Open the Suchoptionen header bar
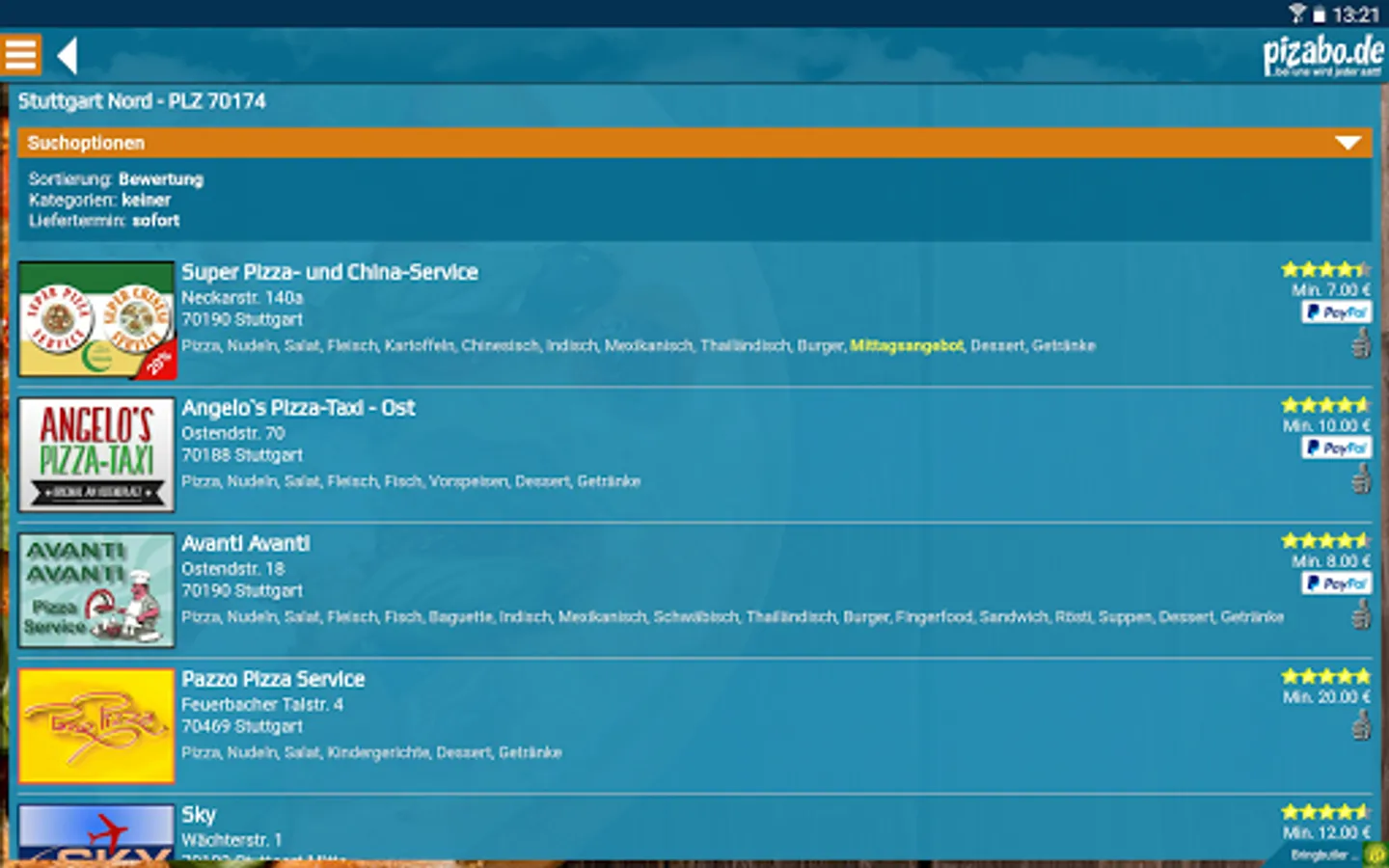This screenshot has width=1389, height=868. [x=694, y=143]
